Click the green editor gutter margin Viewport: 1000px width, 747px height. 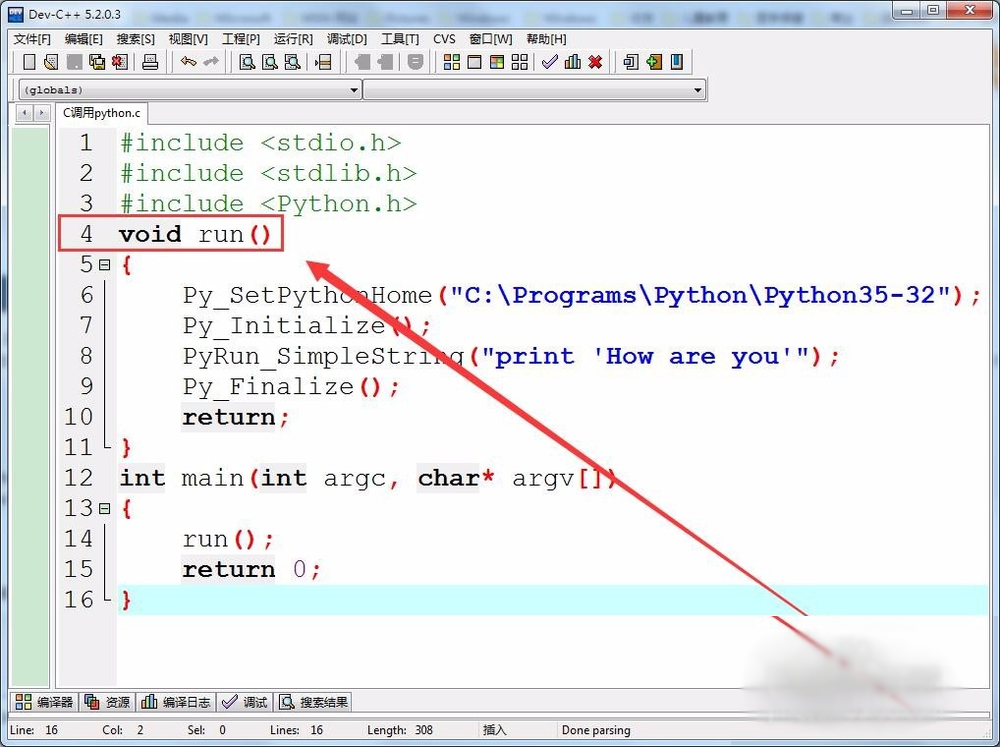30,406
